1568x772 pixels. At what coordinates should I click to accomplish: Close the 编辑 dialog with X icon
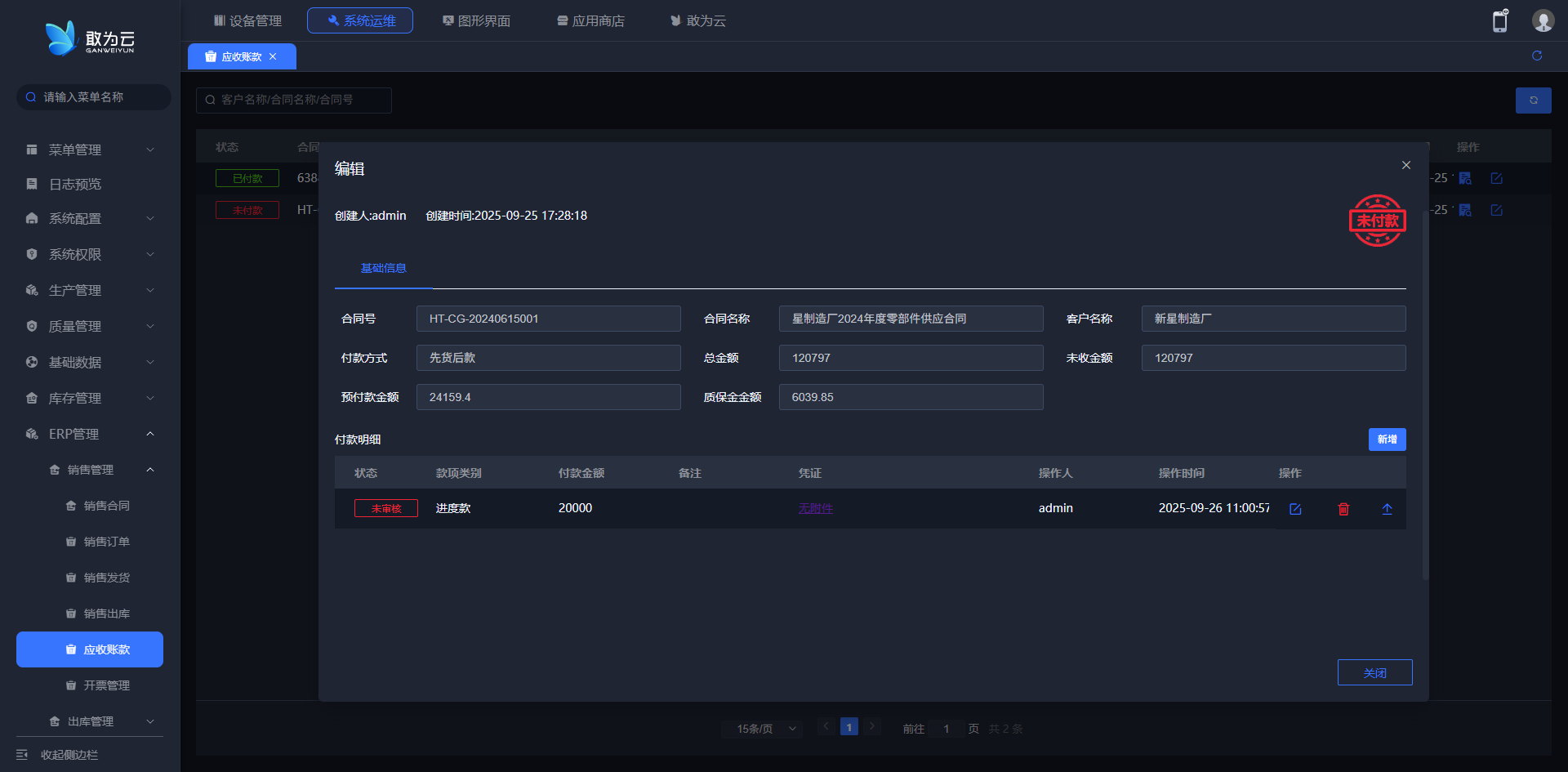(1406, 165)
